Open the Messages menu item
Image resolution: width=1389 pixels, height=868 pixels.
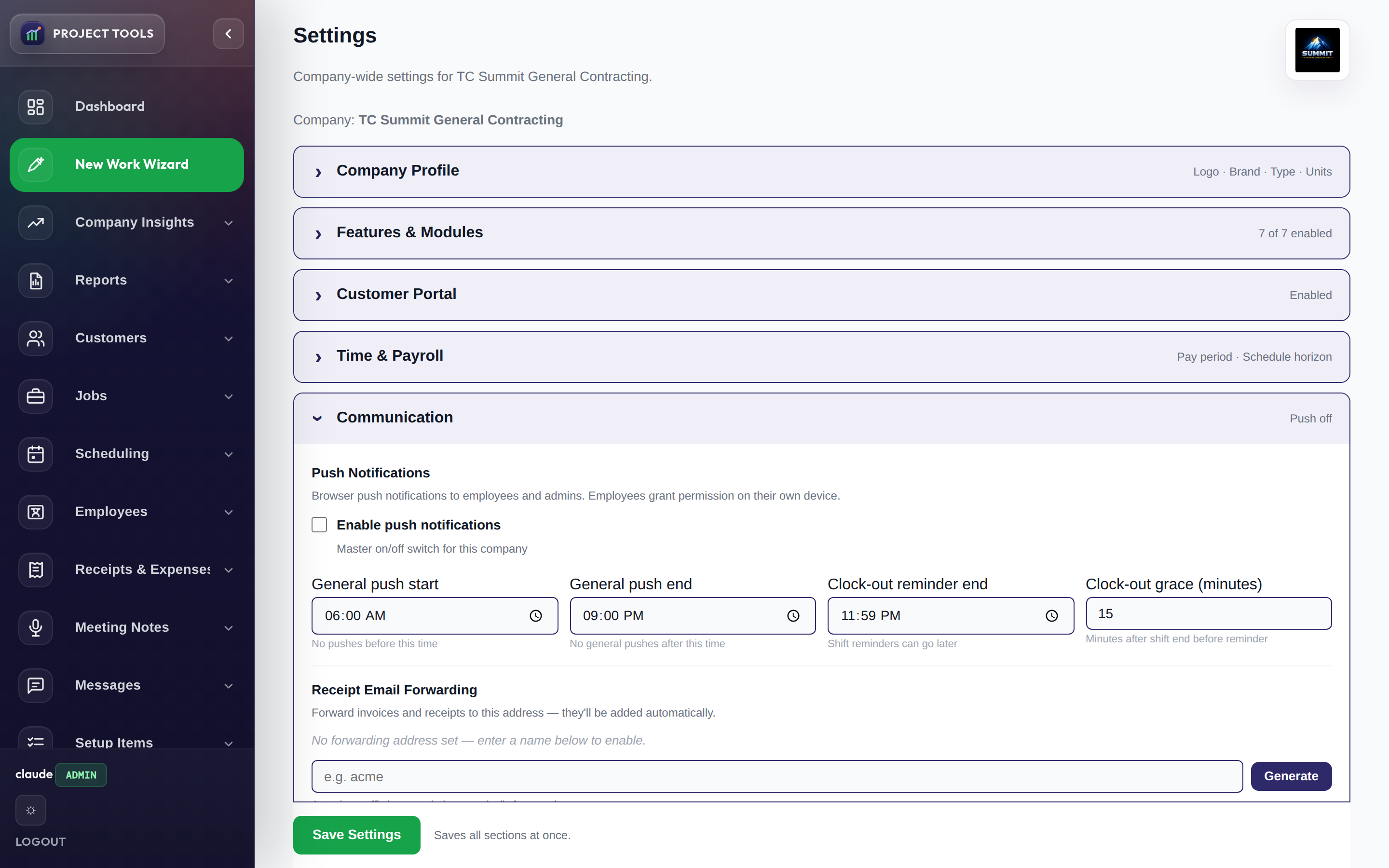click(127, 685)
